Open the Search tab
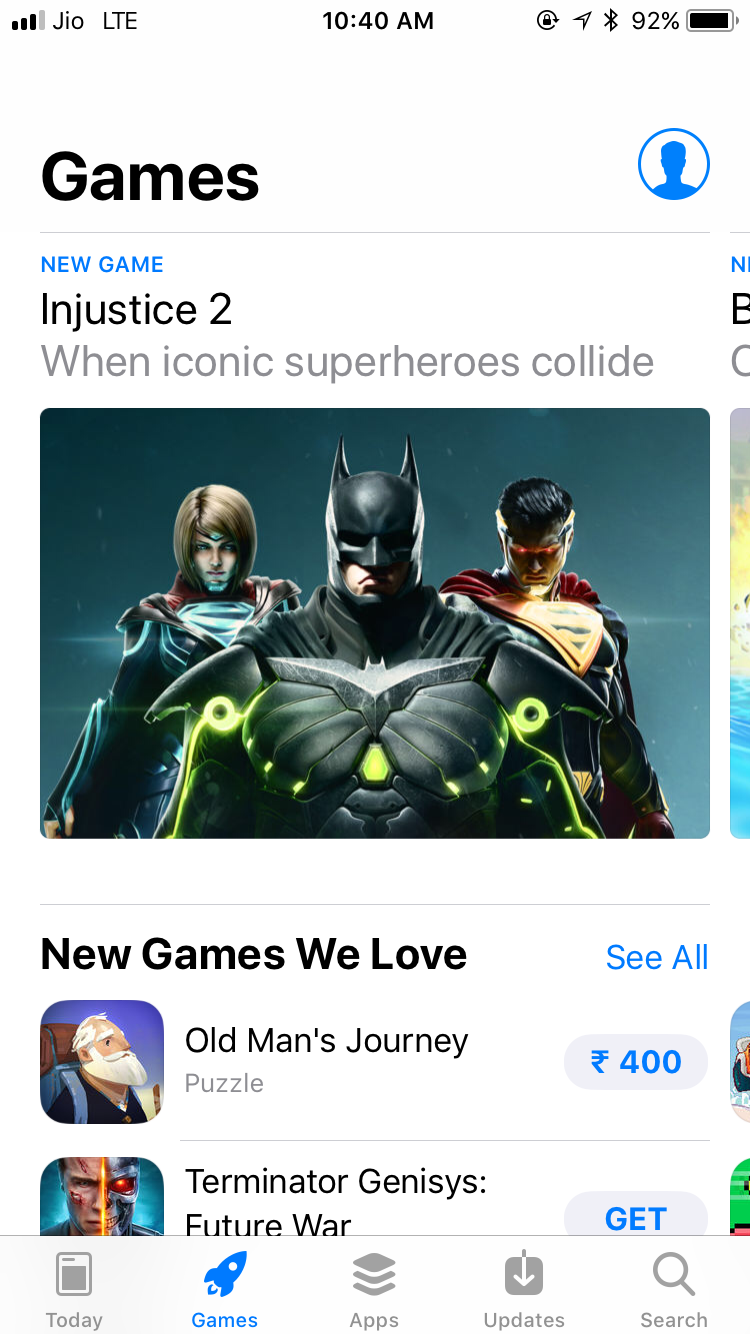The height and width of the screenshot is (1334, 750). coord(674,1290)
